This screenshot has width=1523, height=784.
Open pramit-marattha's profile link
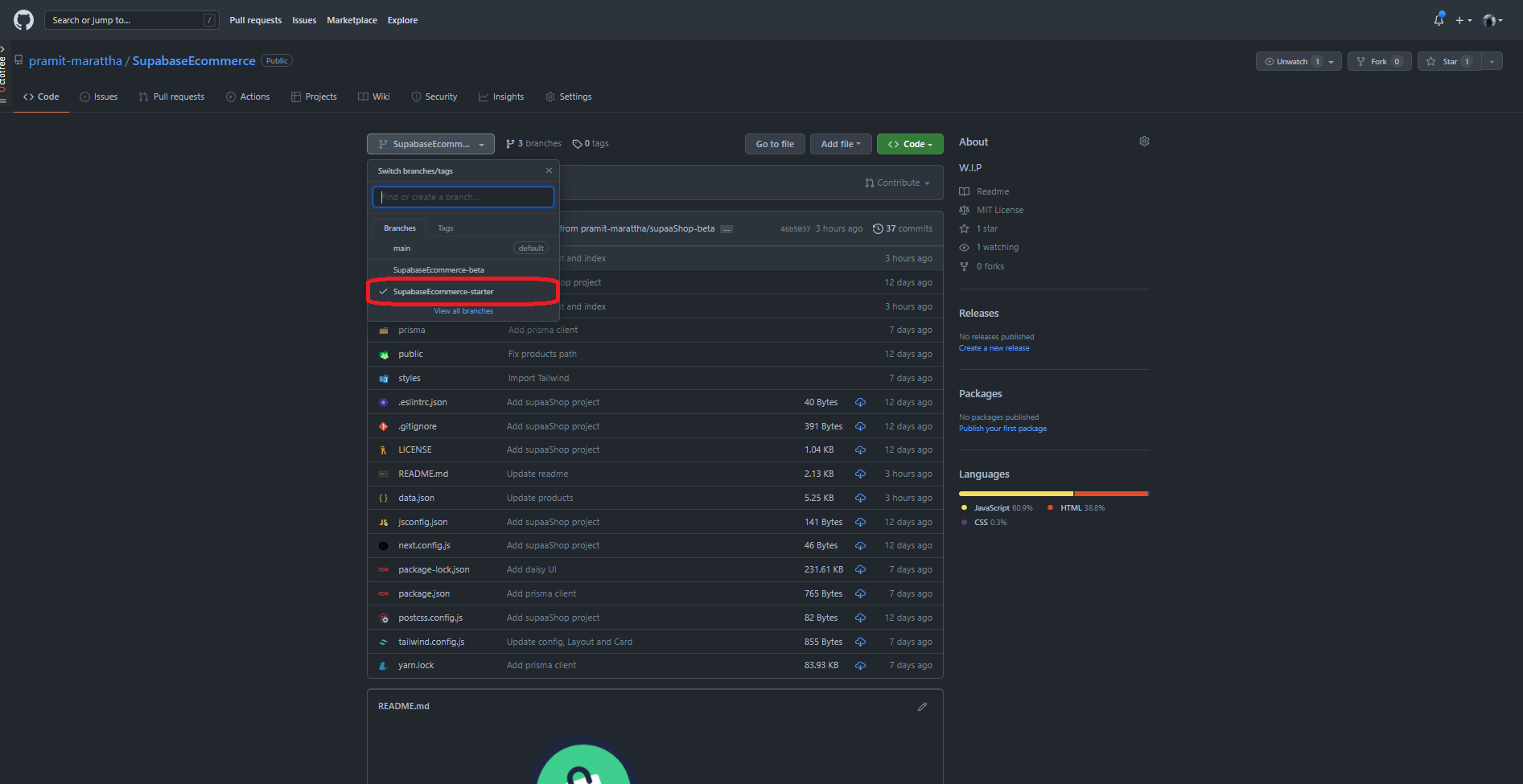(x=75, y=60)
